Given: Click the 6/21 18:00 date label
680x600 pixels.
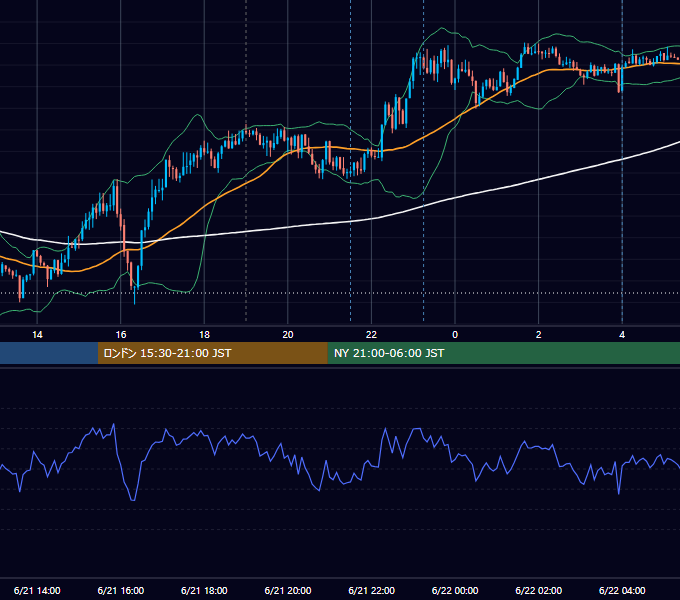Looking at the screenshot, I should [204, 590].
